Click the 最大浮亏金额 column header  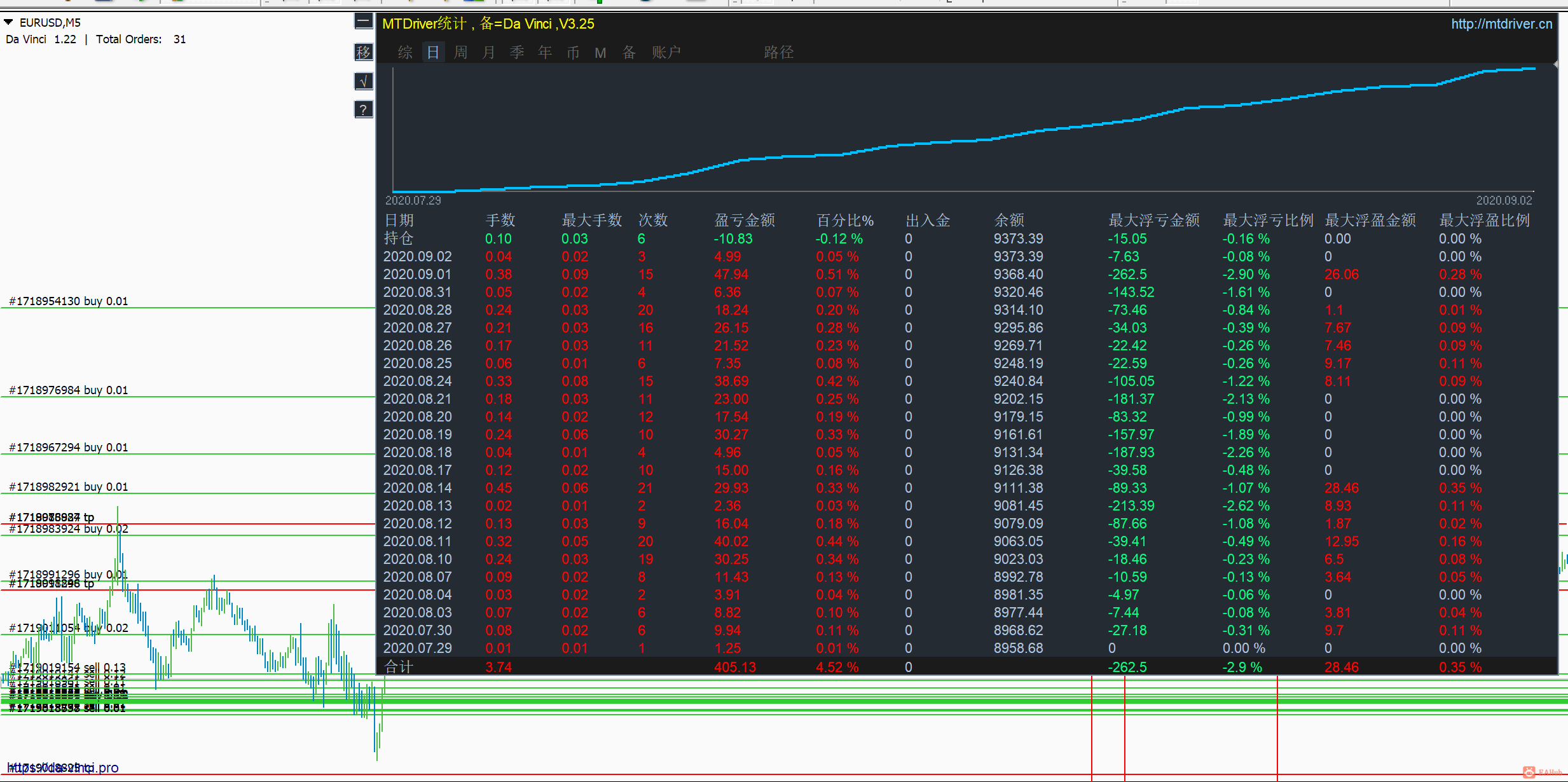tap(1154, 220)
